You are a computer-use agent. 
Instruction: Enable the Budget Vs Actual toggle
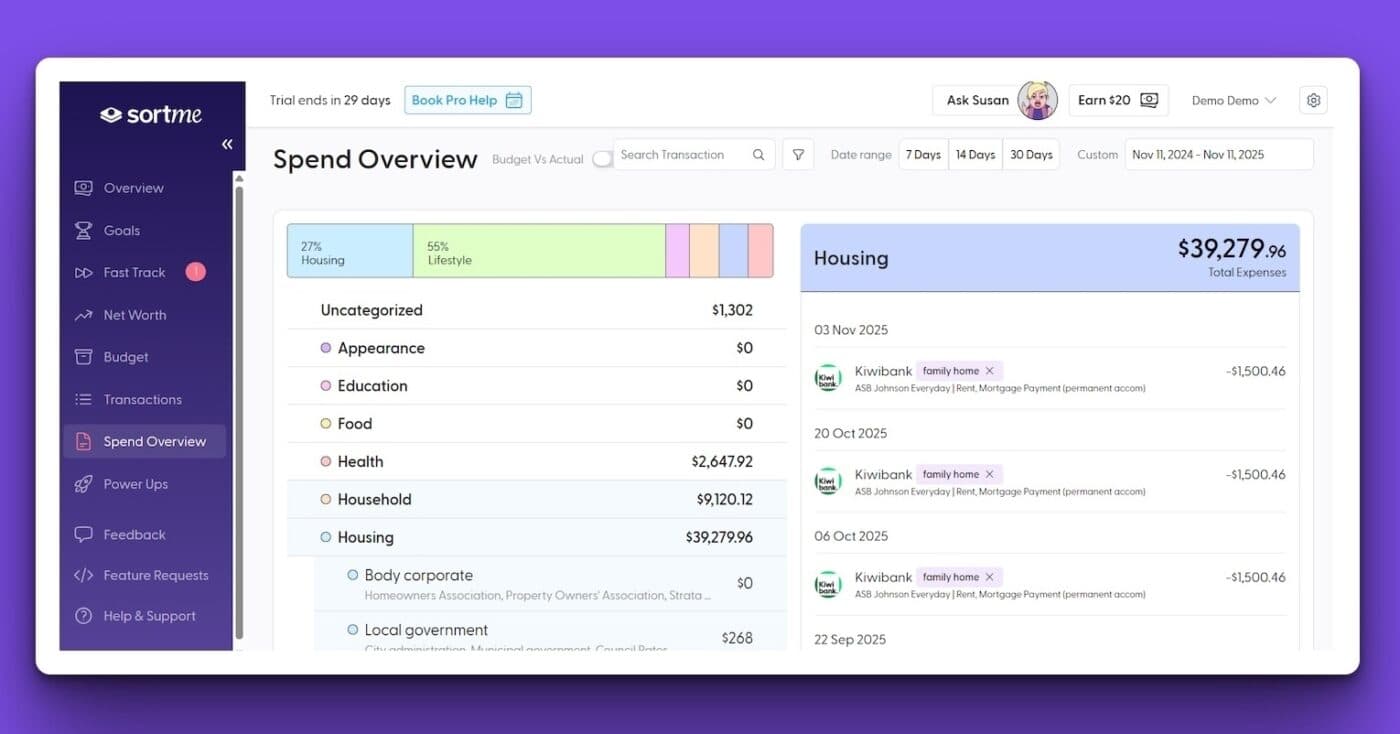602,158
